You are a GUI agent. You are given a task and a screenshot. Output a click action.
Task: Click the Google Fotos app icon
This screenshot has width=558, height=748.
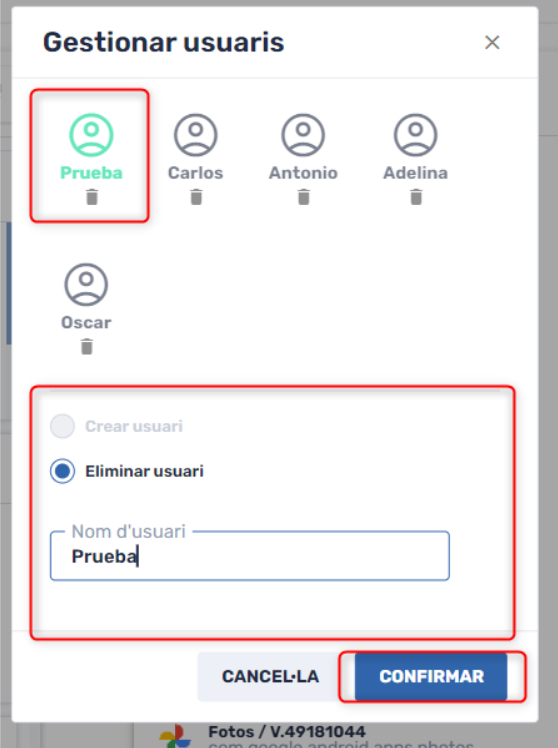click(175, 736)
